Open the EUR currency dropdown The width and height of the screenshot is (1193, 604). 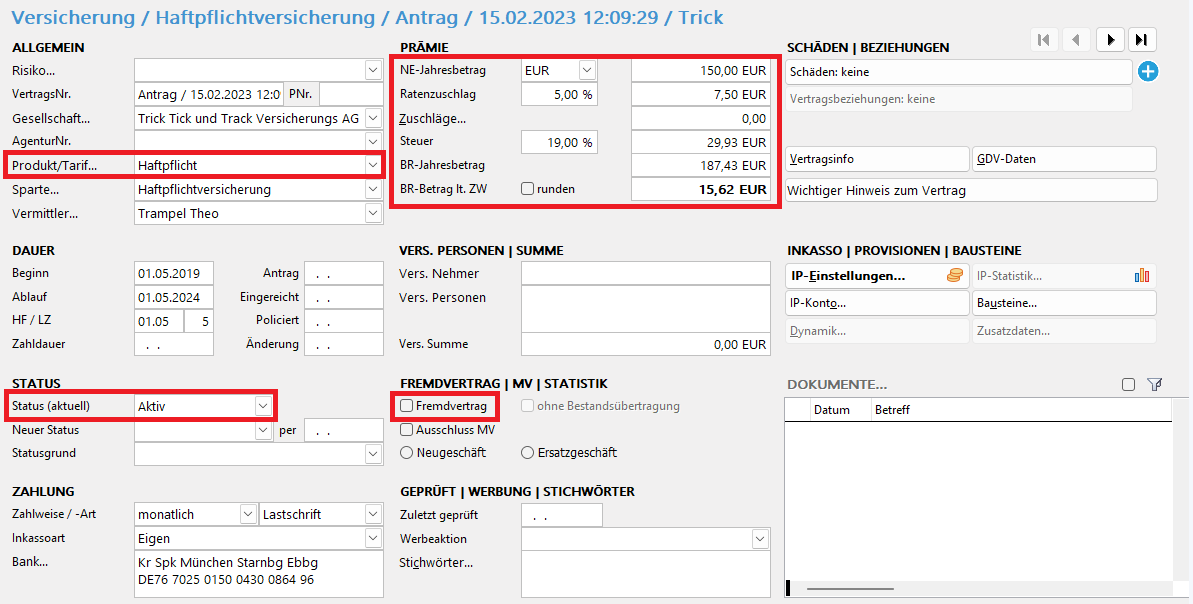coord(586,71)
